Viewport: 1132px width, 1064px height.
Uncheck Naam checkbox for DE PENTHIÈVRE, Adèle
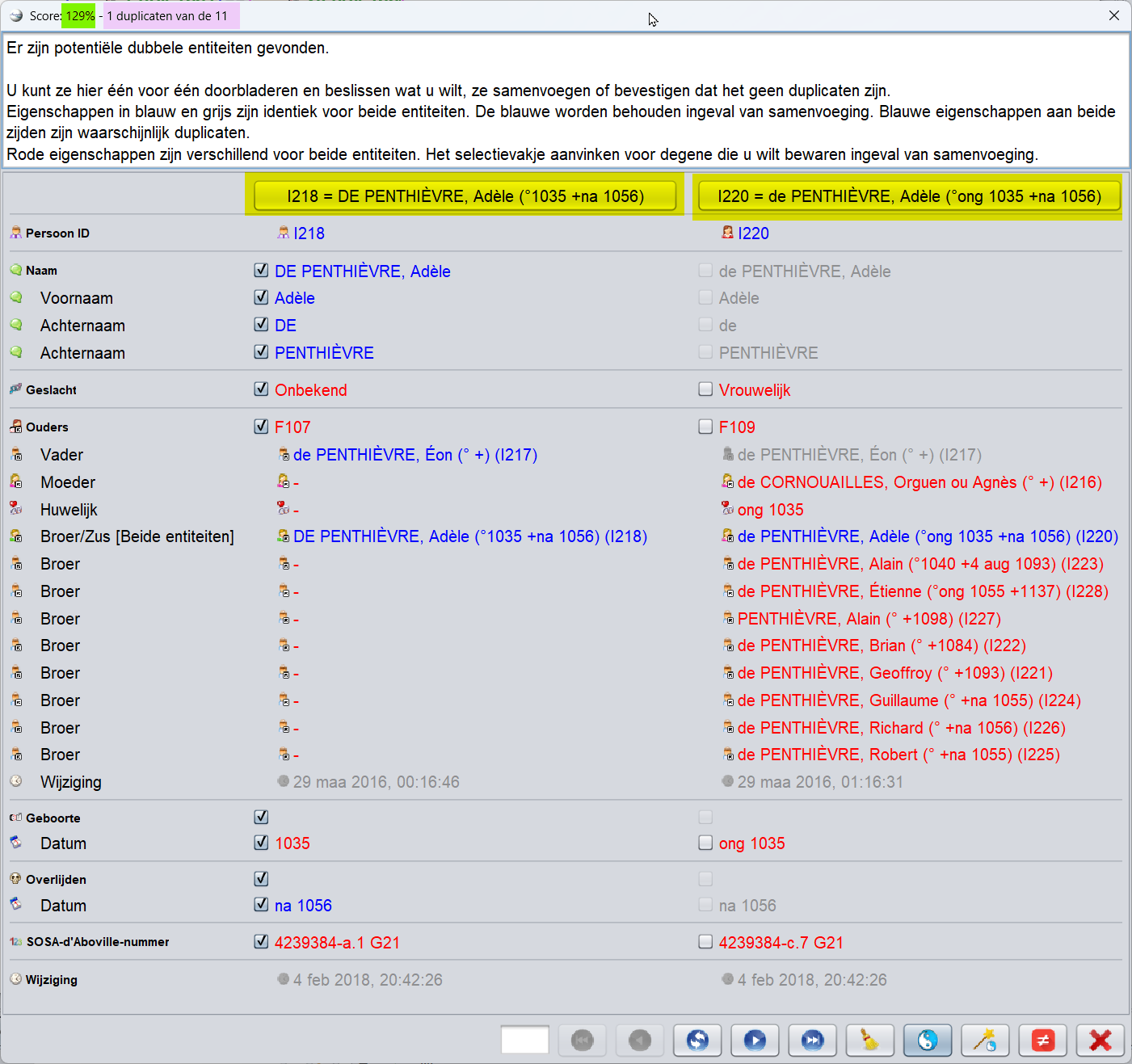coord(261,270)
